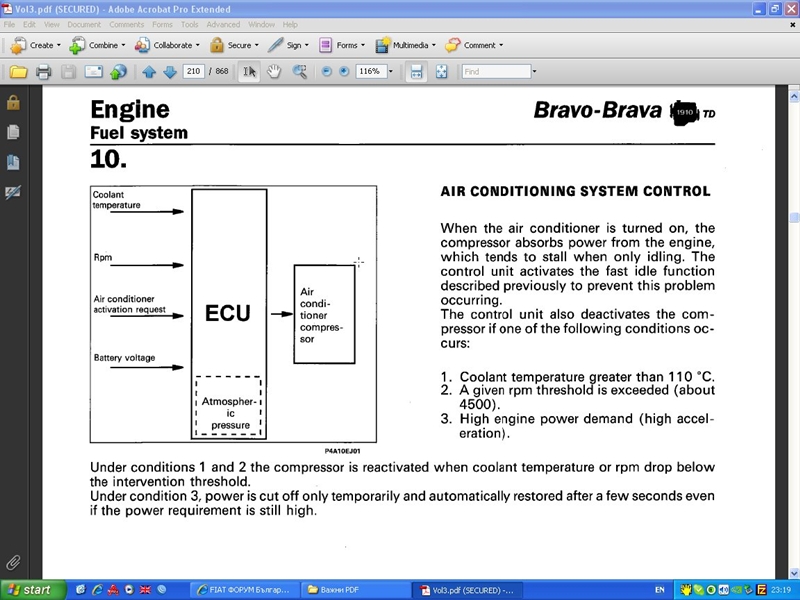Expand the 116% zoom level dropdown
The width and height of the screenshot is (800, 600).
click(x=390, y=72)
